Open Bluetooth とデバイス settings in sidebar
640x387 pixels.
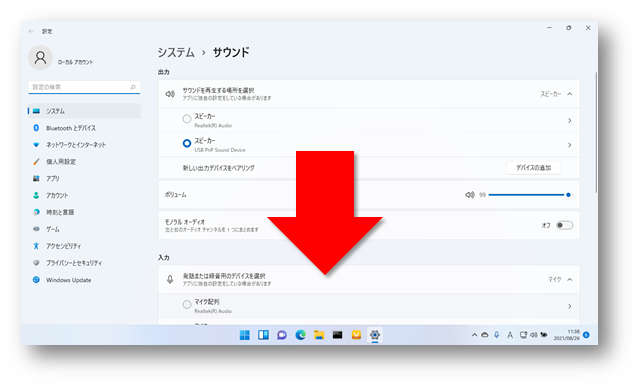click(70, 128)
